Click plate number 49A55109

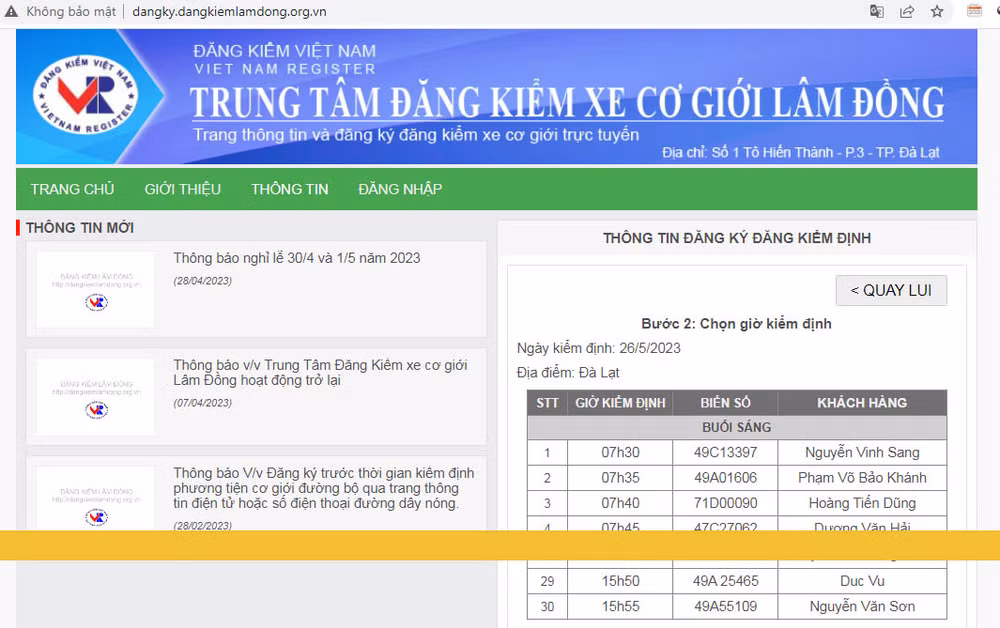point(725,606)
